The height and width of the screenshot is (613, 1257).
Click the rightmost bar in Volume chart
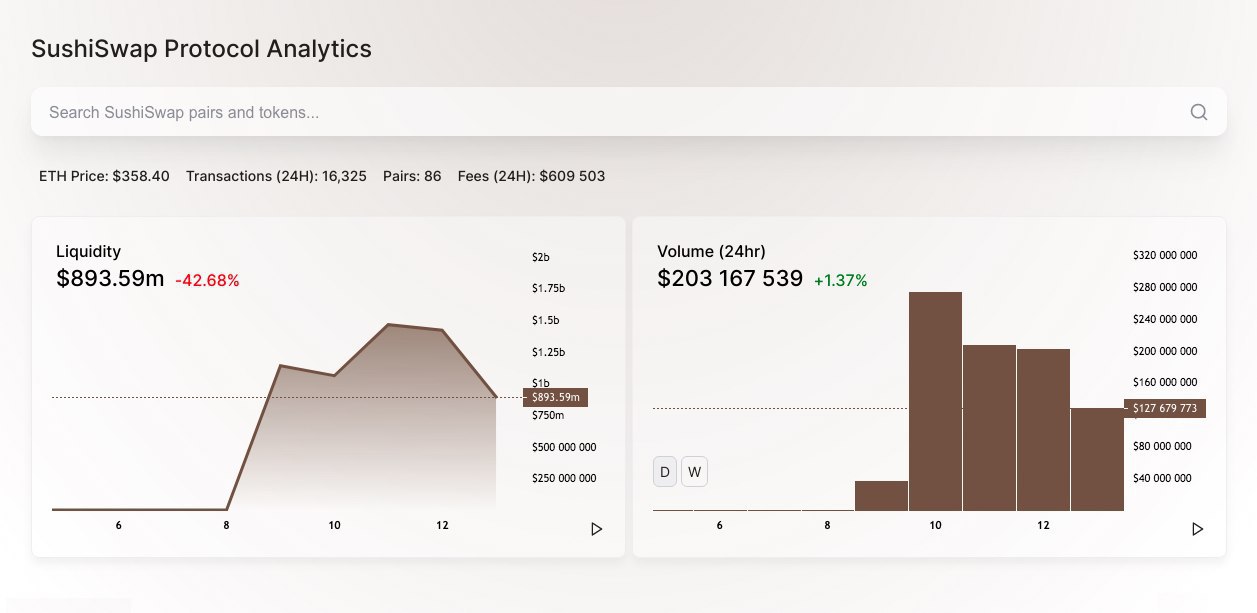click(x=1097, y=460)
